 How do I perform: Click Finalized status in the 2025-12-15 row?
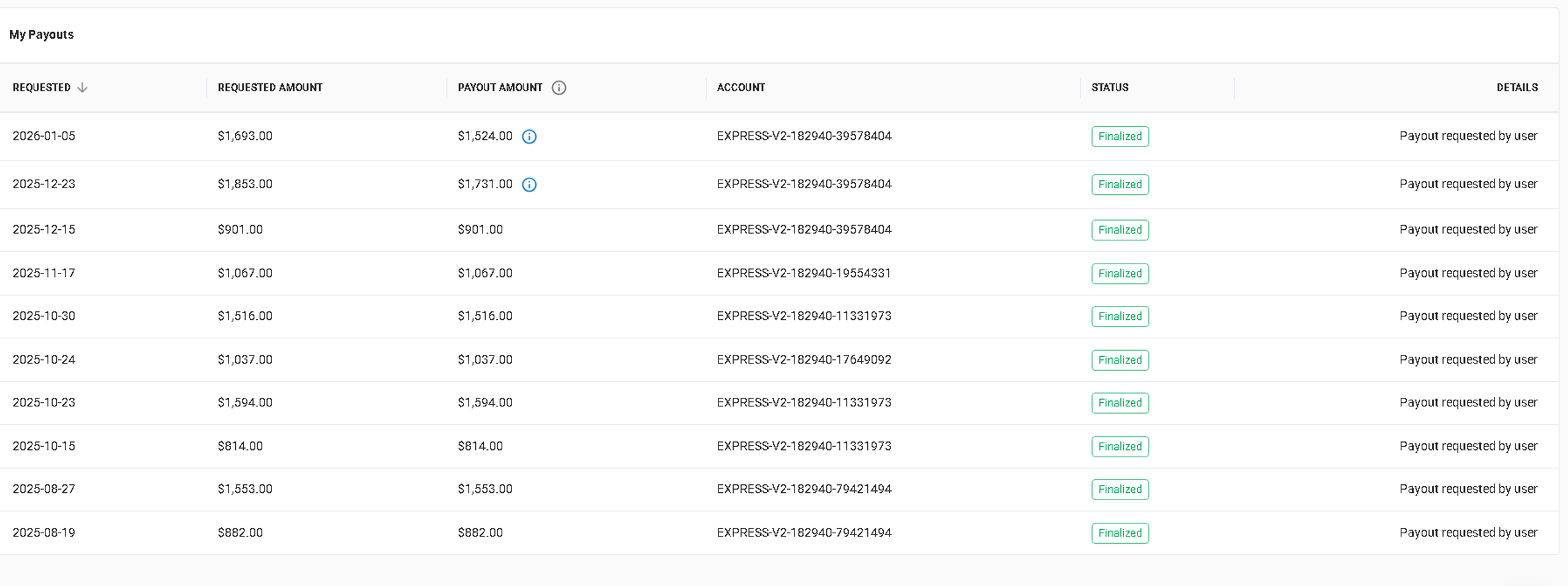tap(1120, 230)
